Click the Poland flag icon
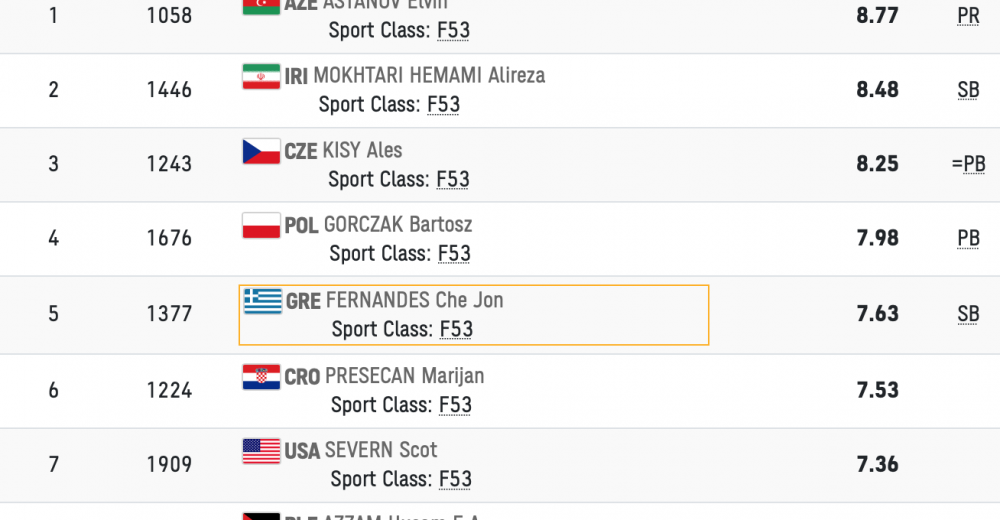Image resolution: width=1000 pixels, height=520 pixels. [261, 225]
